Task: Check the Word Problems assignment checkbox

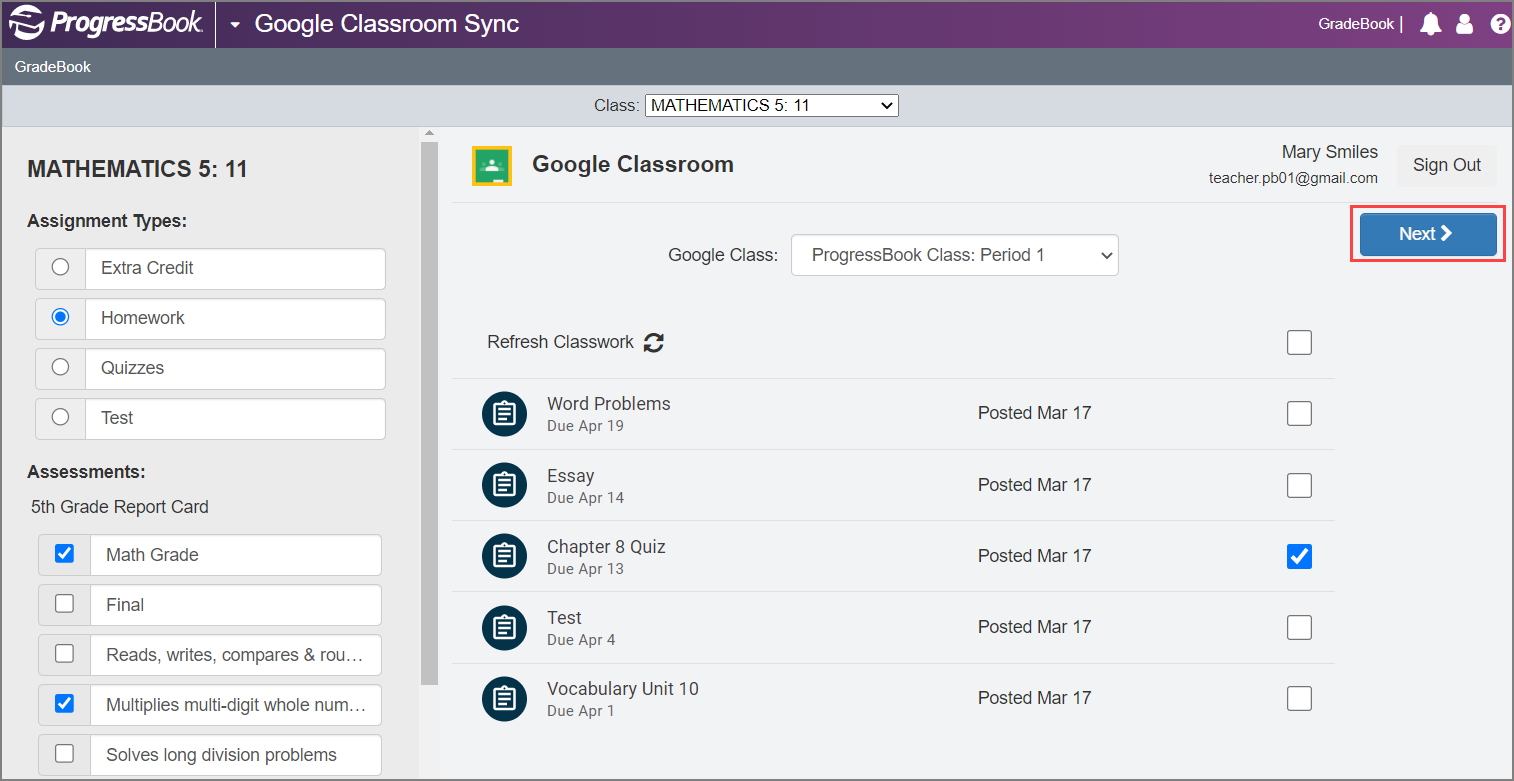Action: point(1299,414)
